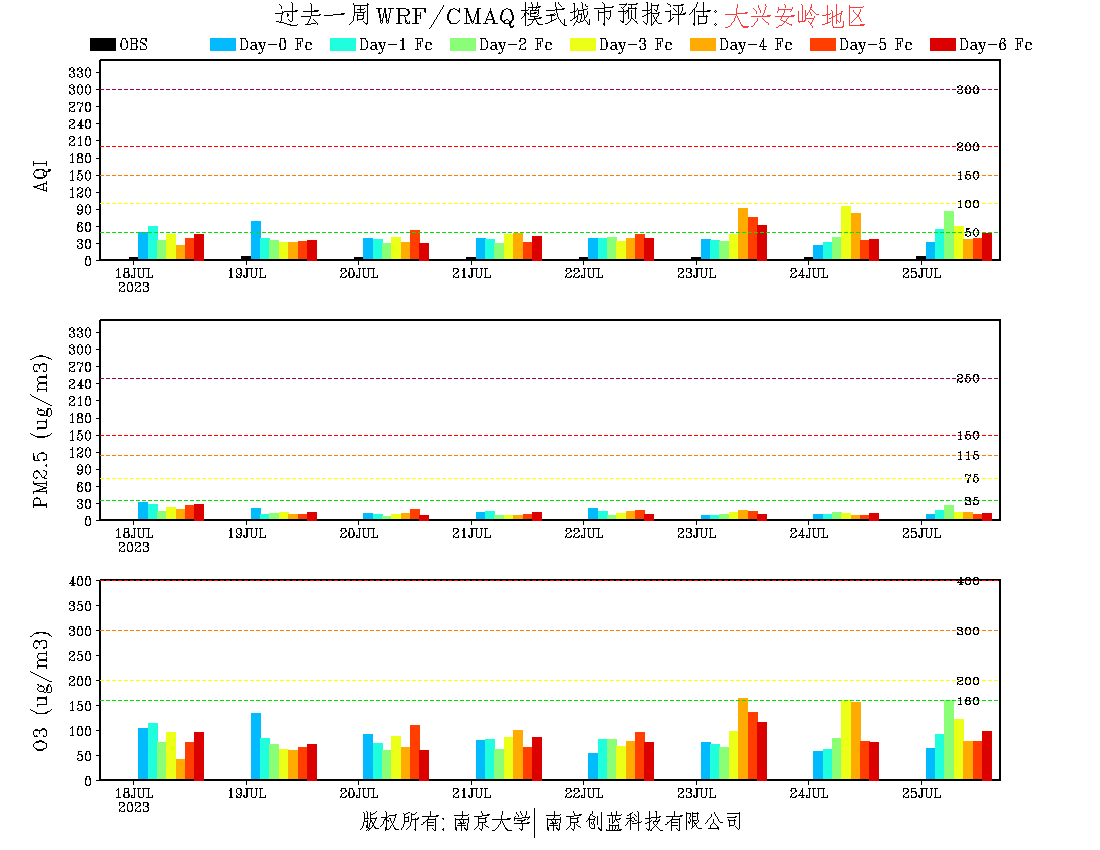Click the Day-6 Fc legend label

(x=995, y=45)
